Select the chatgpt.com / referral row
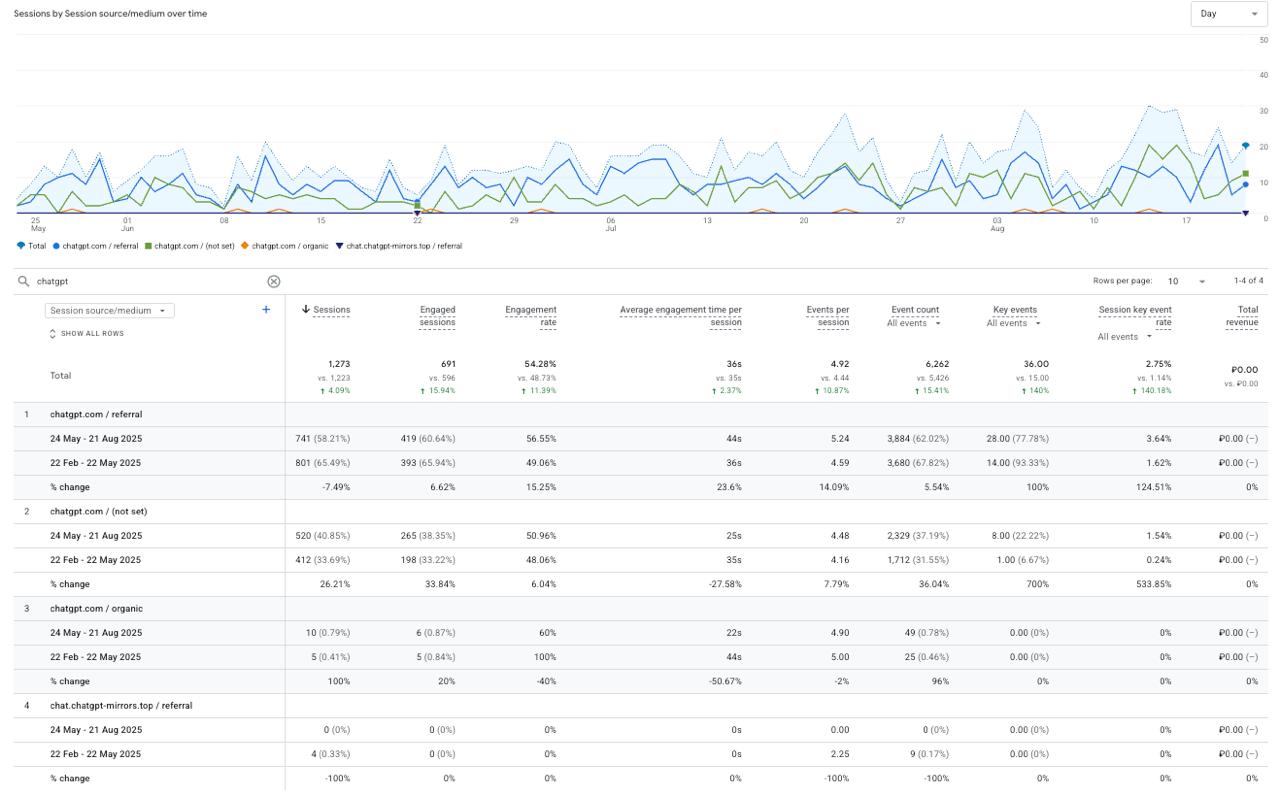This screenshot has height=796, width=1280. pyautogui.click(x=96, y=414)
